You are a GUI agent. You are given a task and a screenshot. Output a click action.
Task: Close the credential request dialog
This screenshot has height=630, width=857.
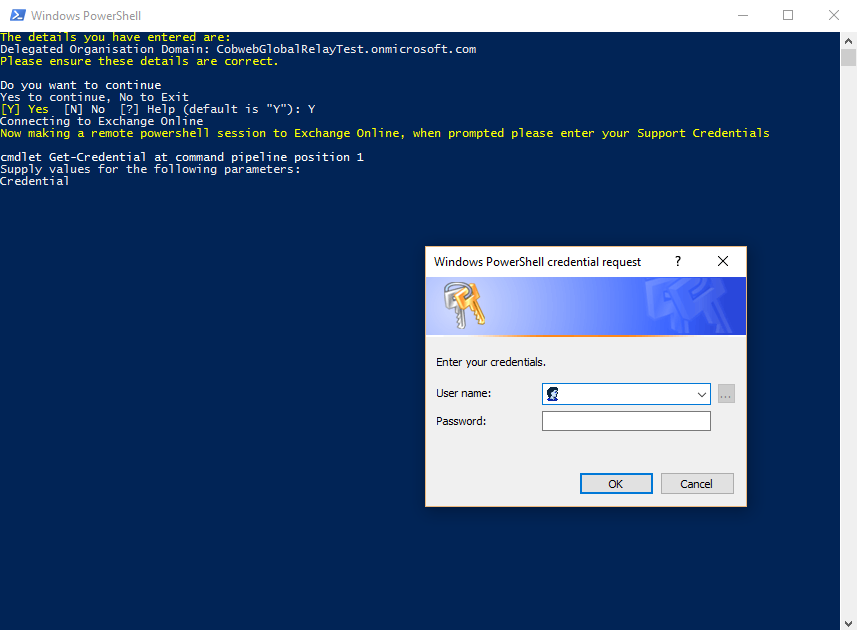pyautogui.click(x=722, y=261)
